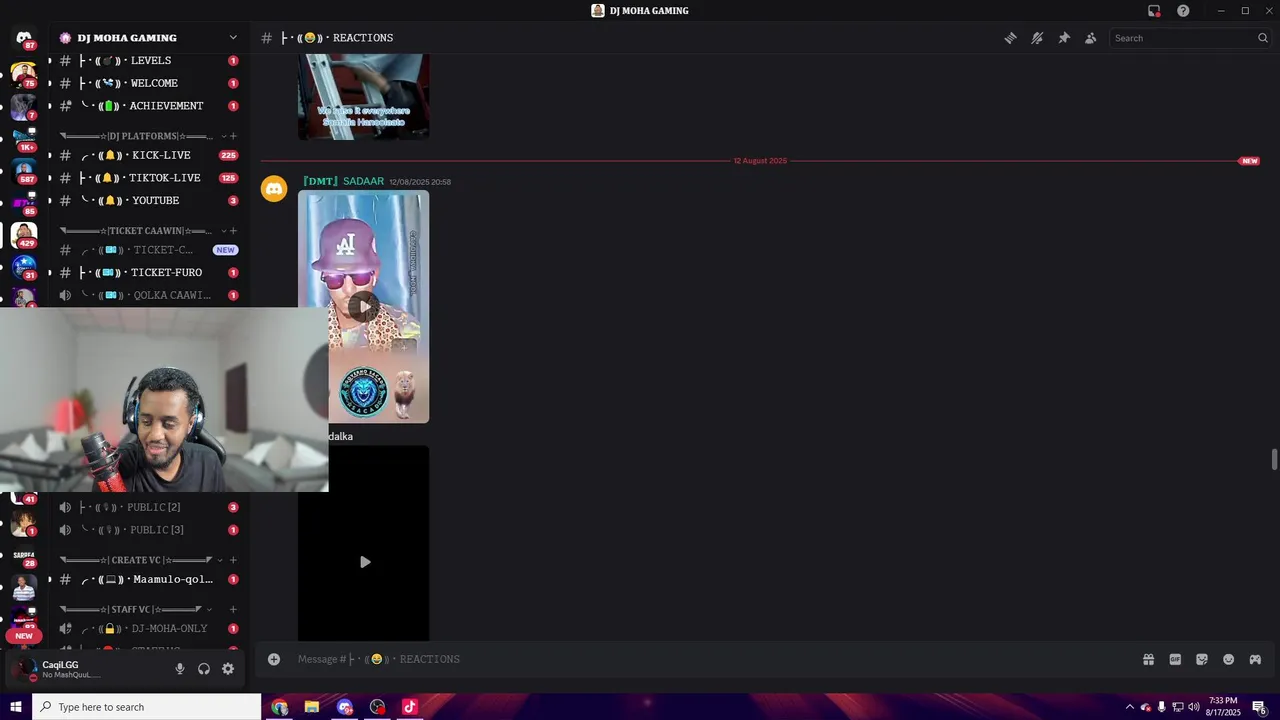Open the ACHIEVEMENT channel
Image resolution: width=1280 pixels, height=720 pixels.
click(x=148, y=106)
